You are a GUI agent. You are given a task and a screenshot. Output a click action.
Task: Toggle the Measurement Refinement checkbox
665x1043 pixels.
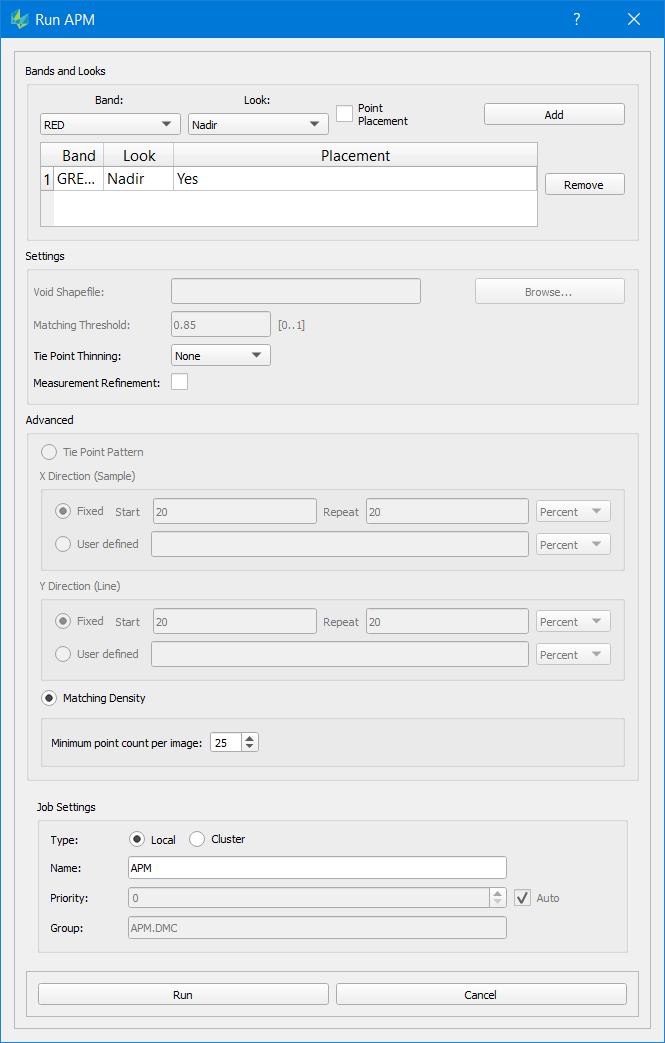[180, 382]
